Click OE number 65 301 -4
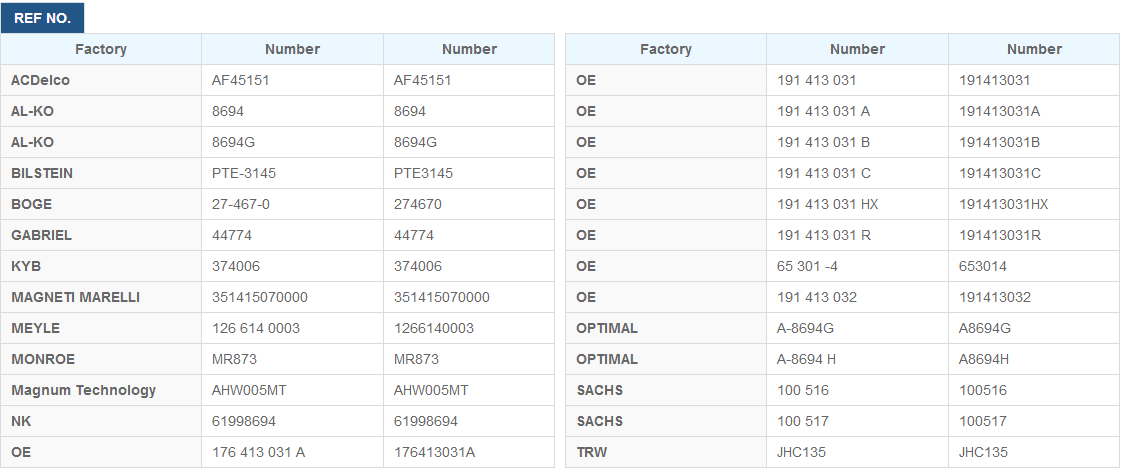 [807, 266]
